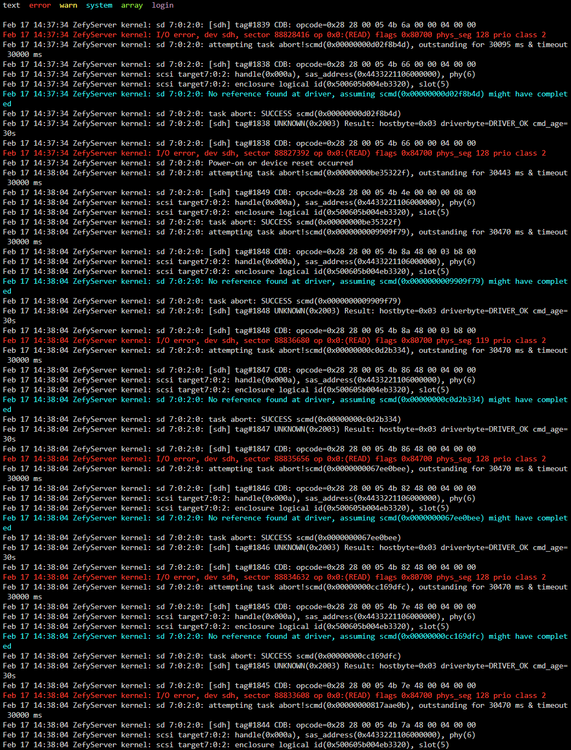Click the 'Power-on or device reset occurred' line
The width and height of the screenshot is (571, 750).
[x=178, y=163]
